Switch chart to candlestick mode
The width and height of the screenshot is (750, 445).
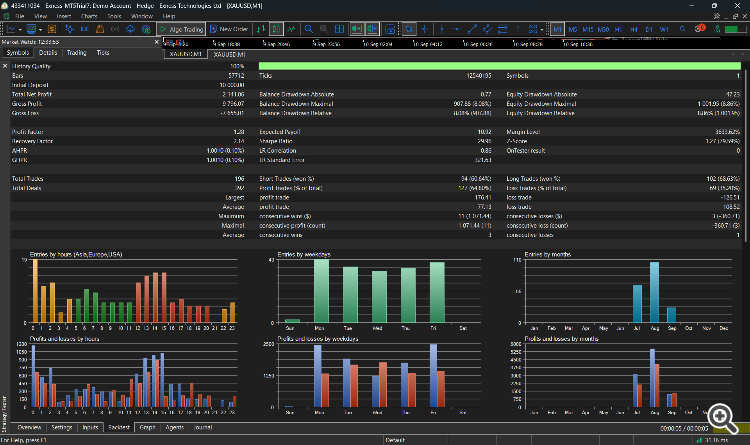tap(276, 29)
